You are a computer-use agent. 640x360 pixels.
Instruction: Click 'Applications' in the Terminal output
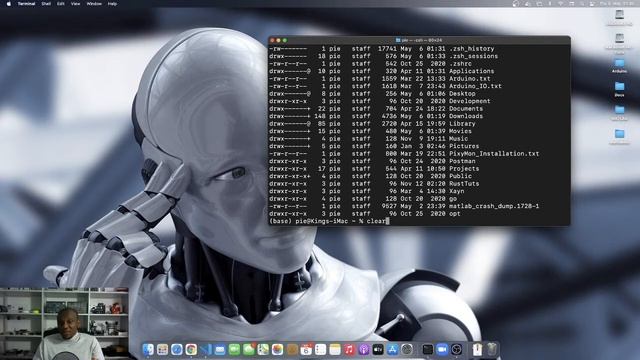point(471,71)
